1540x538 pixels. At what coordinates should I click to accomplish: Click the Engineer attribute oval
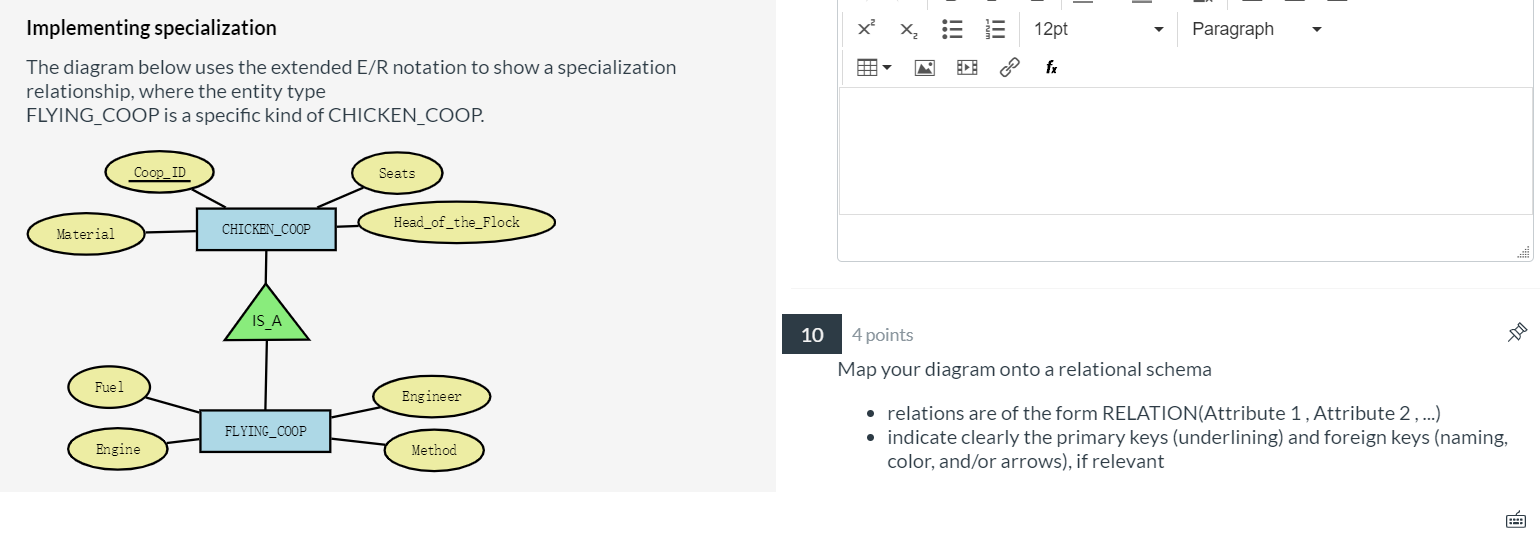[432, 397]
